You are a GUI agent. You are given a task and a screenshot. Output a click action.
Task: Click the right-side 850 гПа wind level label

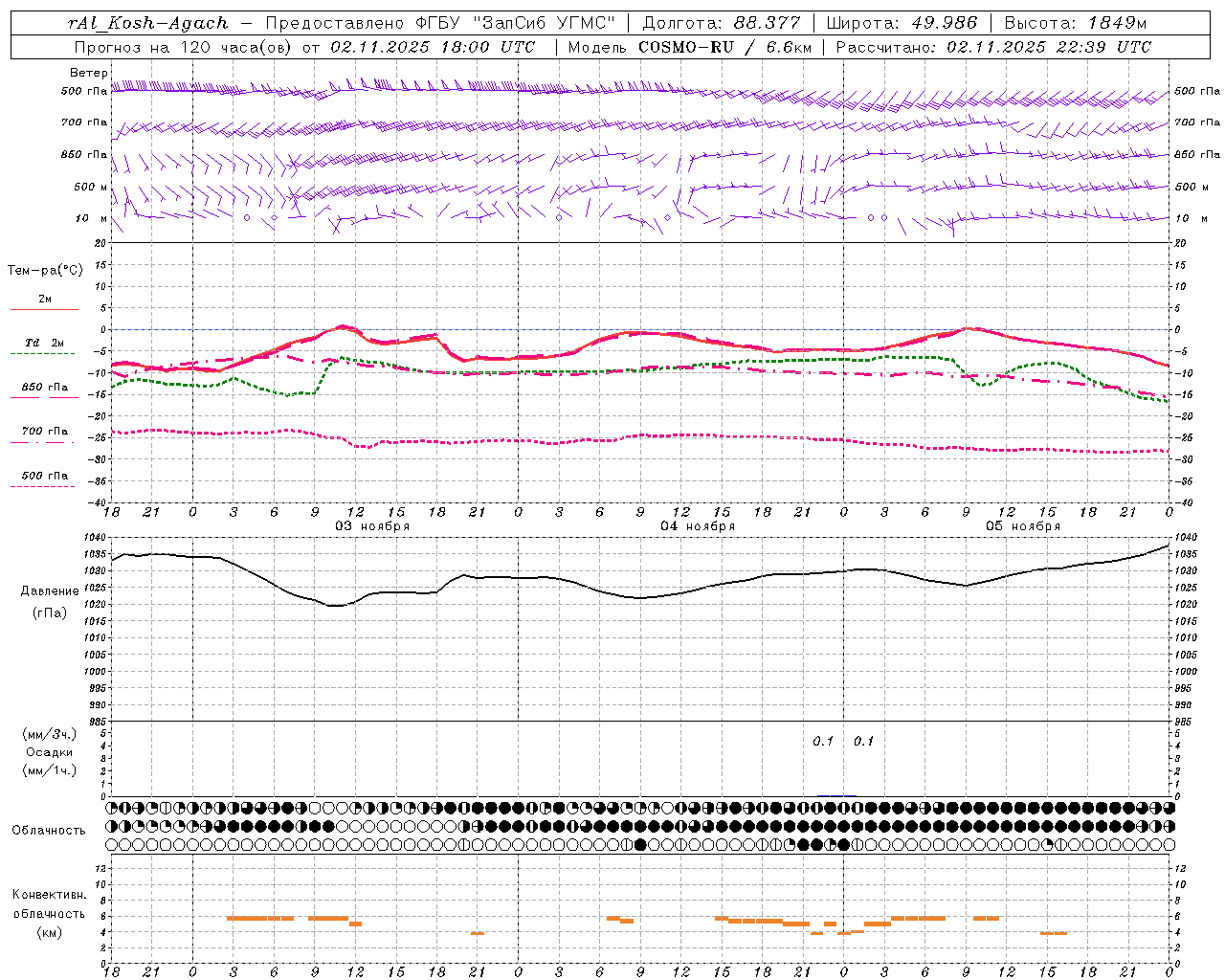[x=1196, y=154]
